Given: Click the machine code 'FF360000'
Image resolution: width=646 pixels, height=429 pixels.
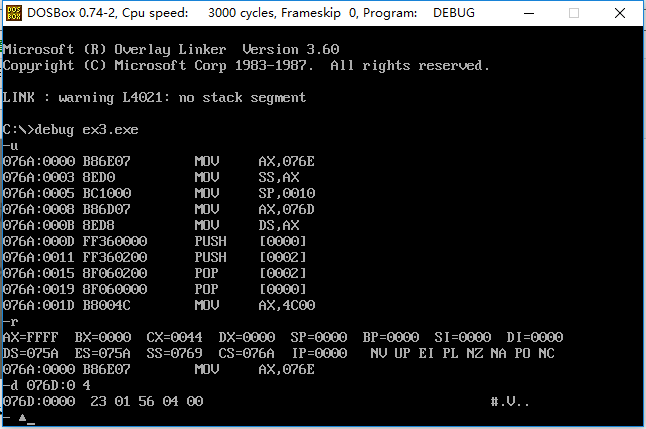Looking at the screenshot, I should click(115, 241).
